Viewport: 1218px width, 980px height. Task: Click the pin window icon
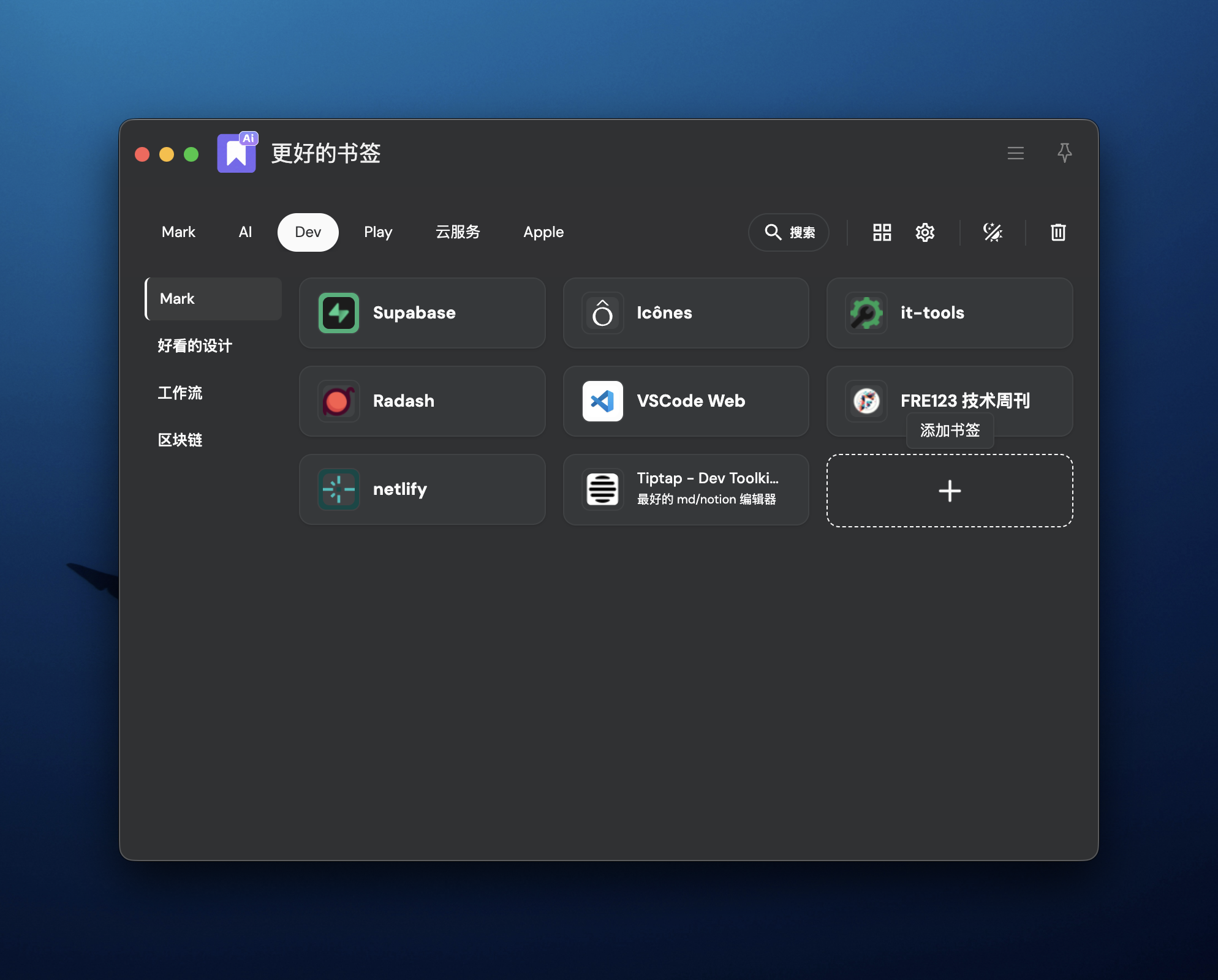click(x=1064, y=153)
